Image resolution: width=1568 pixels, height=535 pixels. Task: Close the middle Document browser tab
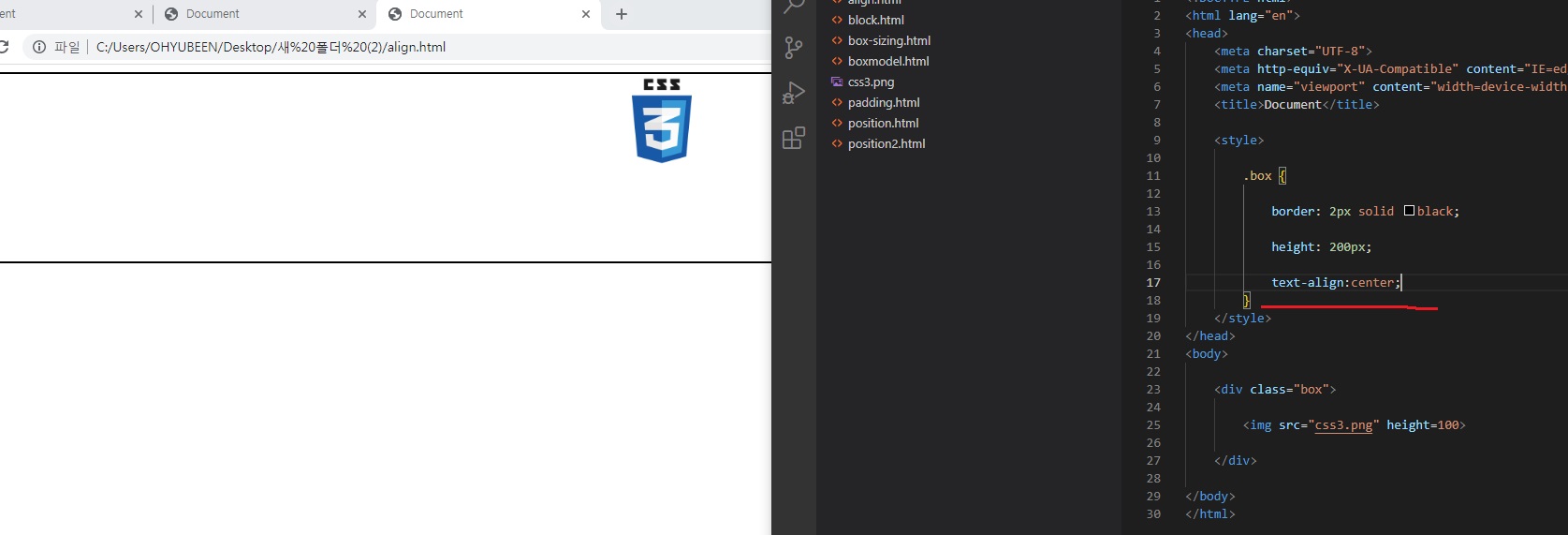(362, 14)
